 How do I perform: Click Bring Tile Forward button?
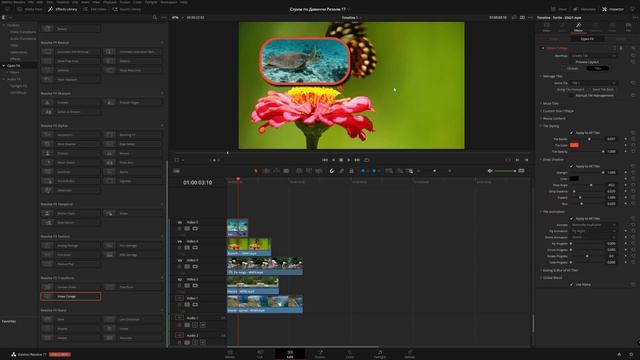coord(571,89)
